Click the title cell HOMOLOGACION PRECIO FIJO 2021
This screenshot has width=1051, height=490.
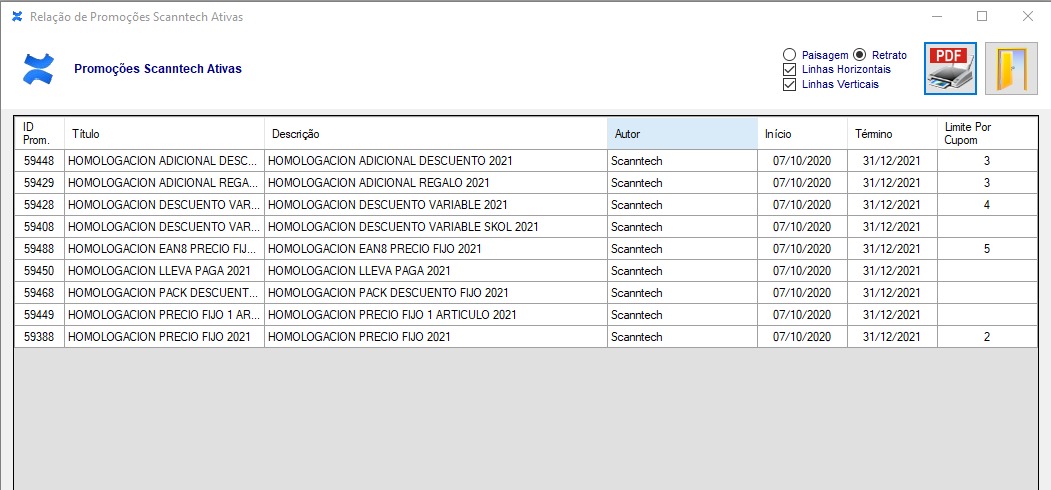point(164,336)
